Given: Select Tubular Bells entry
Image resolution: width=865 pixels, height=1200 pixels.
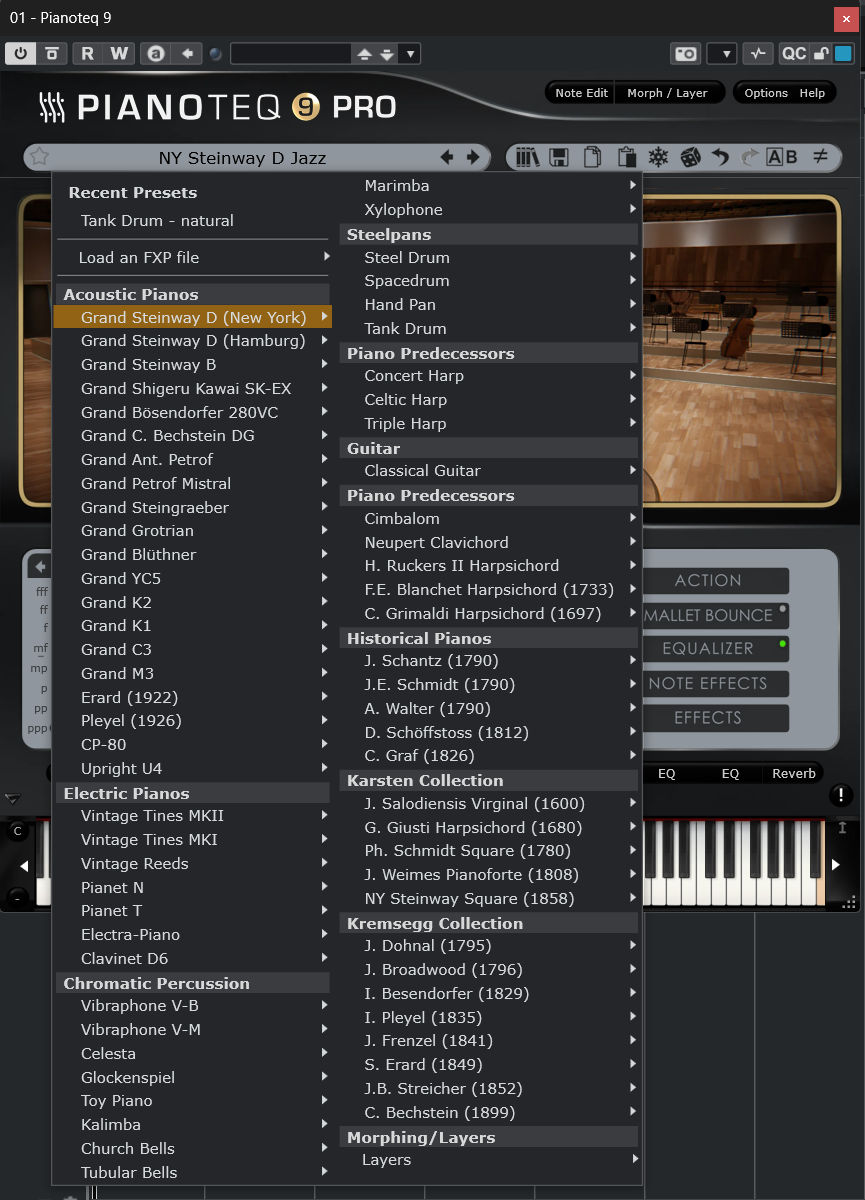Looking at the screenshot, I should (x=192, y=1172).
